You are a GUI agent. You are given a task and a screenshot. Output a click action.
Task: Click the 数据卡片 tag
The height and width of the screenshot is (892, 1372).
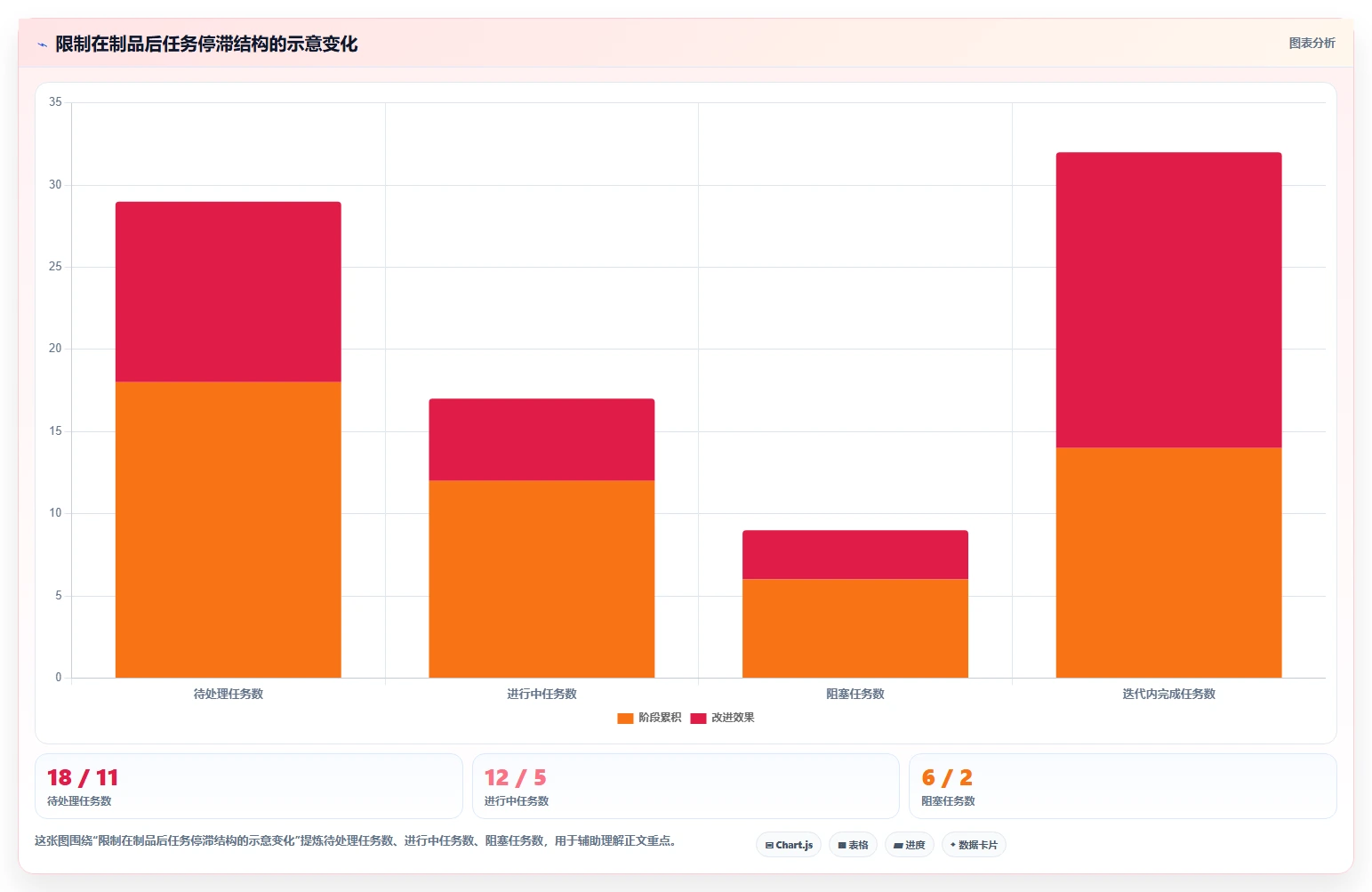(974, 845)
